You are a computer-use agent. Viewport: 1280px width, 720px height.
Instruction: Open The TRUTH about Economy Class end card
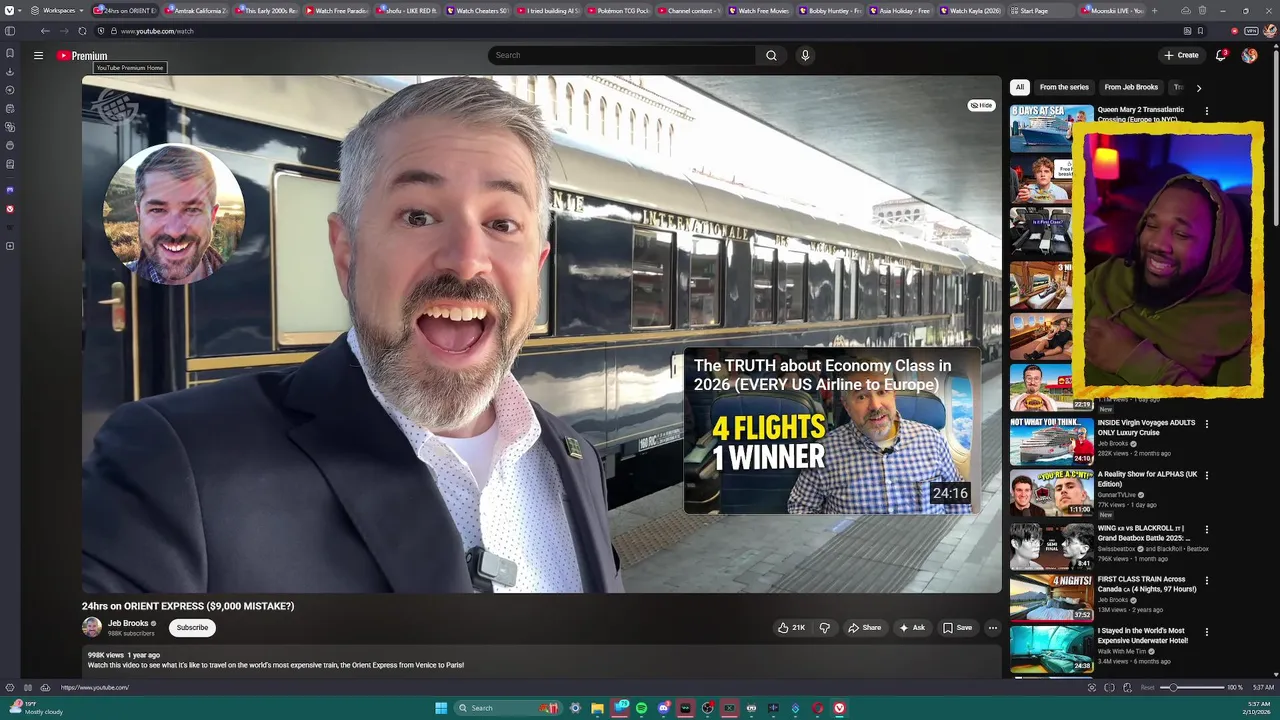(832, 431)
